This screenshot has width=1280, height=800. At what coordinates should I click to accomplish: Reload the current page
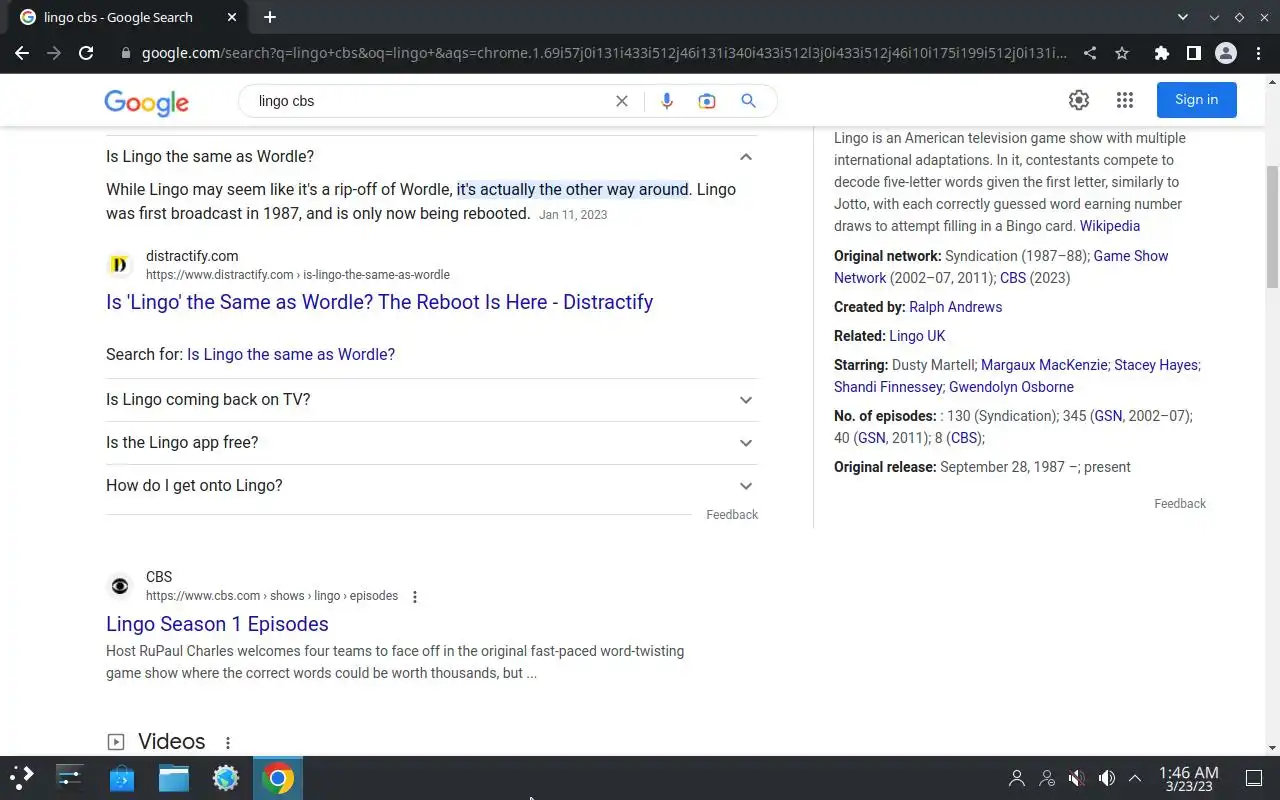(x=86, y=53)
